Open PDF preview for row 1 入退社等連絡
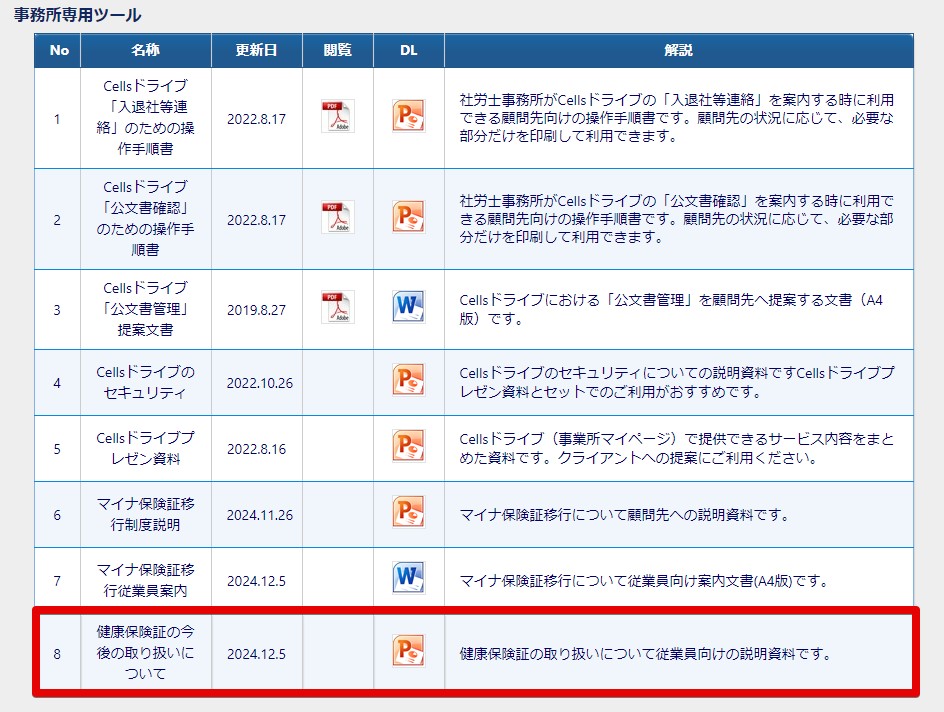This screenshot has height=712, width=944. [x=338, y=116]
